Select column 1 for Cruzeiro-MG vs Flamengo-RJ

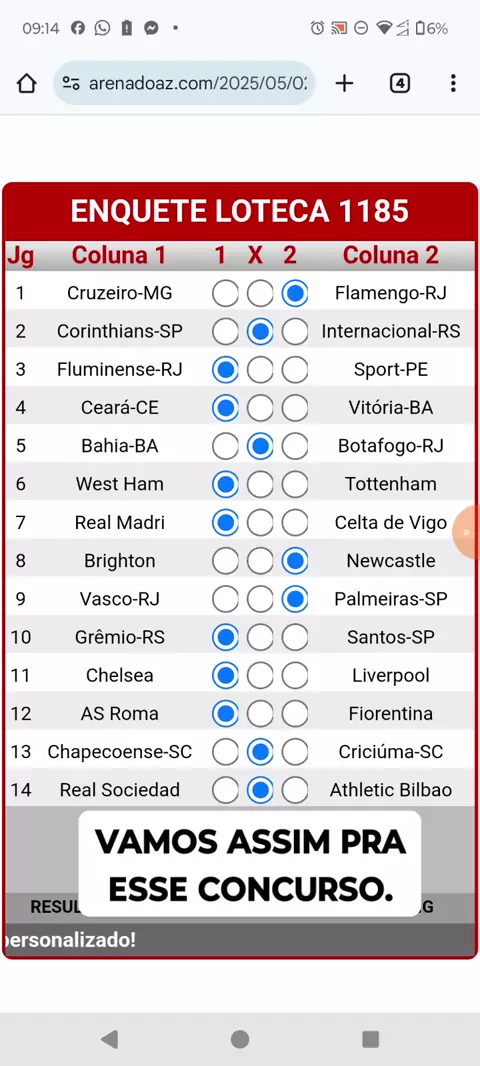[x=225, y=294]
